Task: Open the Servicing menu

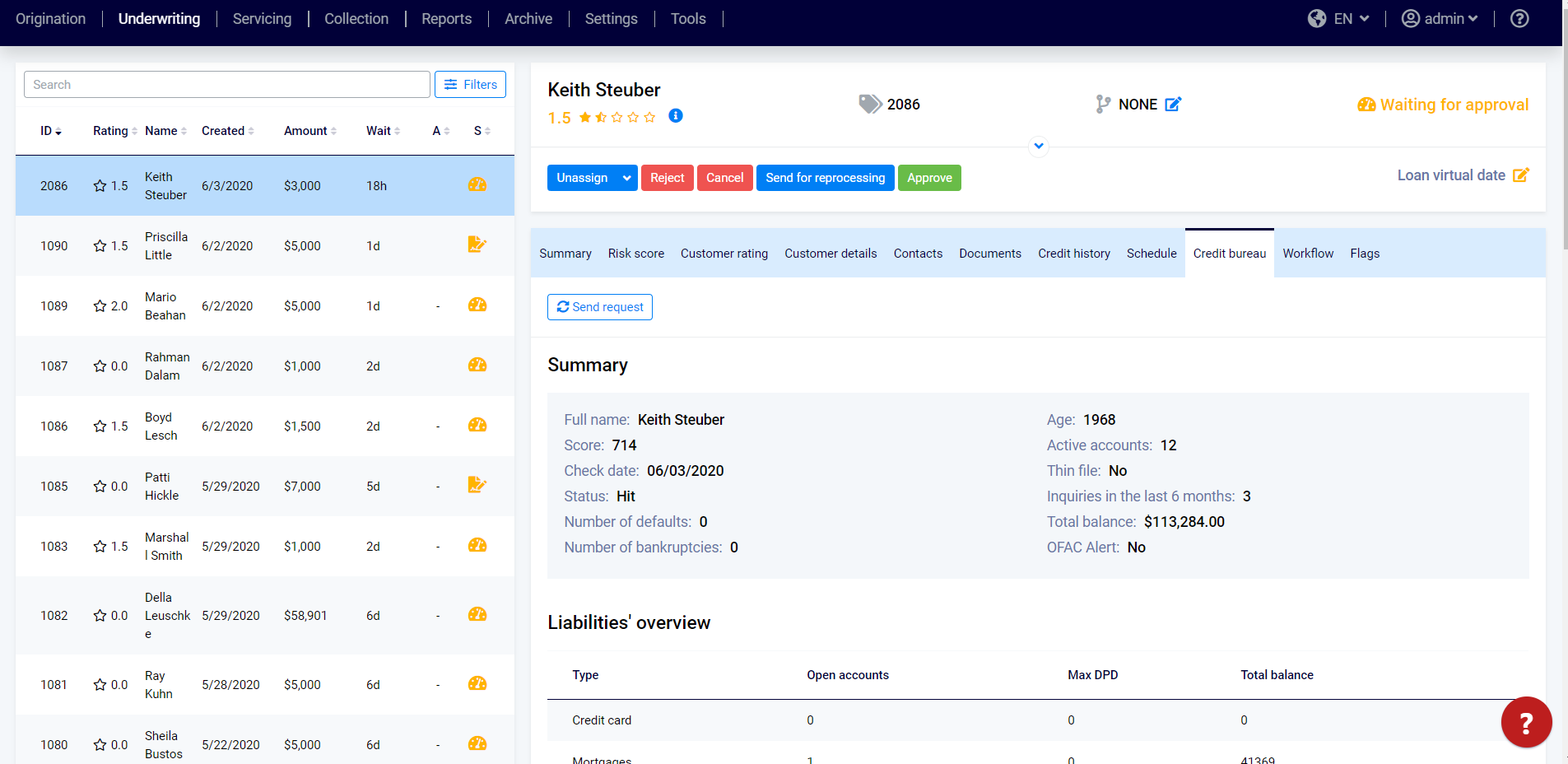Action: click(262, 18)
